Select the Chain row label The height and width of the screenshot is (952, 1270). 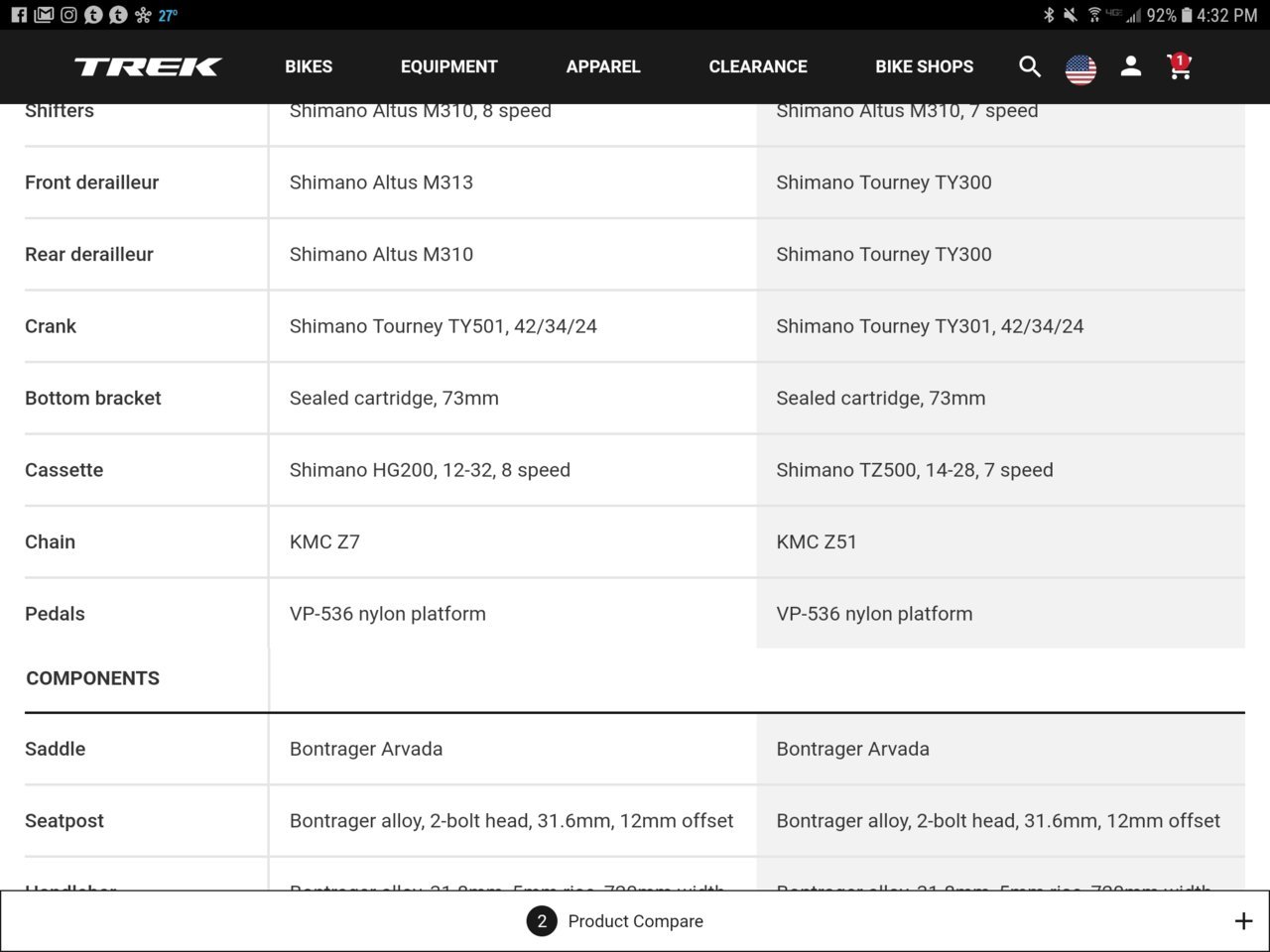coord(51,541)
